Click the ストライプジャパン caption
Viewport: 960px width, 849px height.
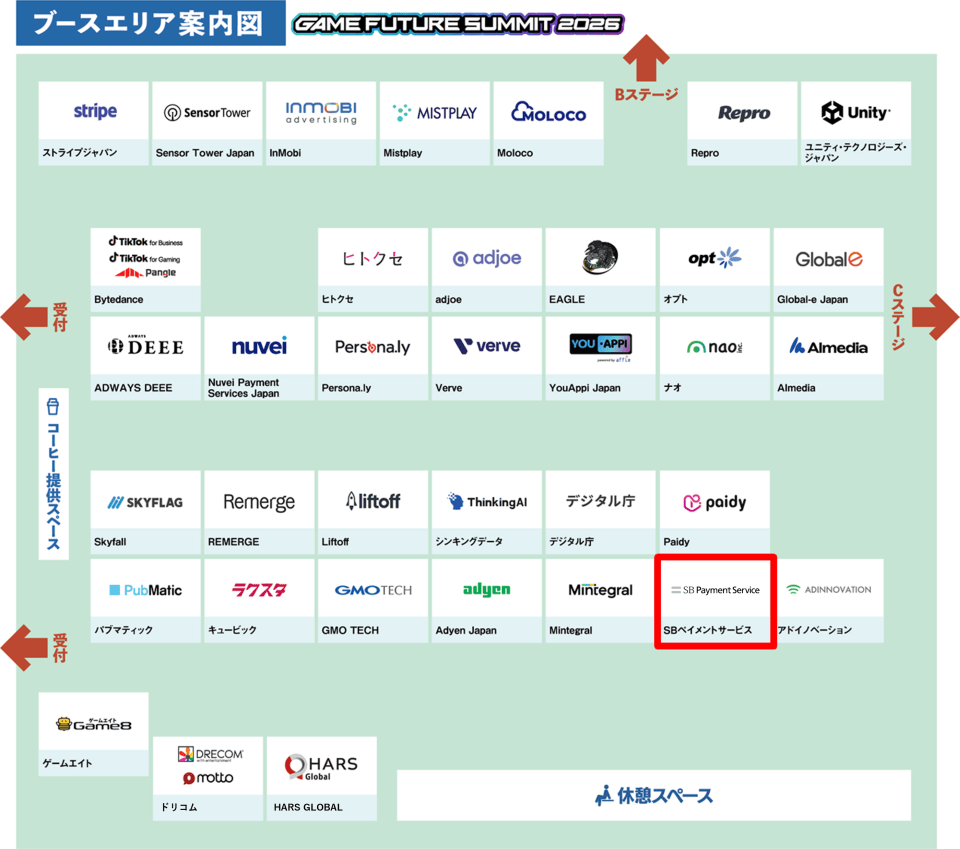pos(80,152)
